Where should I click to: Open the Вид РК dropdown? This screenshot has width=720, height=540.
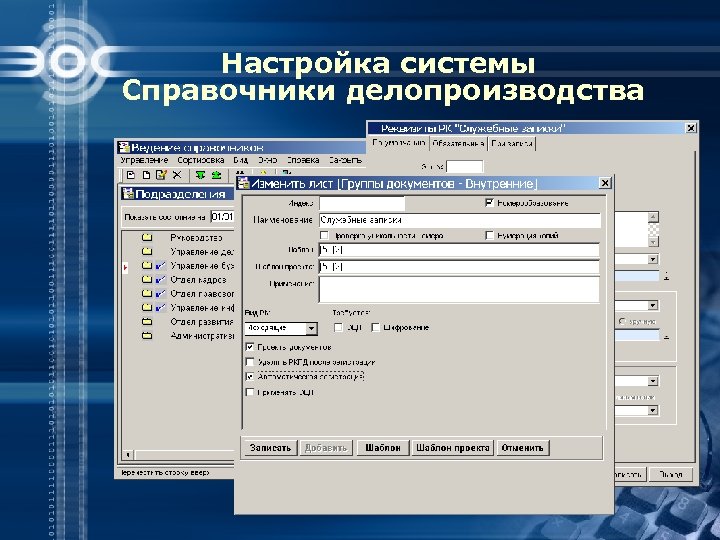coord(311,328)
